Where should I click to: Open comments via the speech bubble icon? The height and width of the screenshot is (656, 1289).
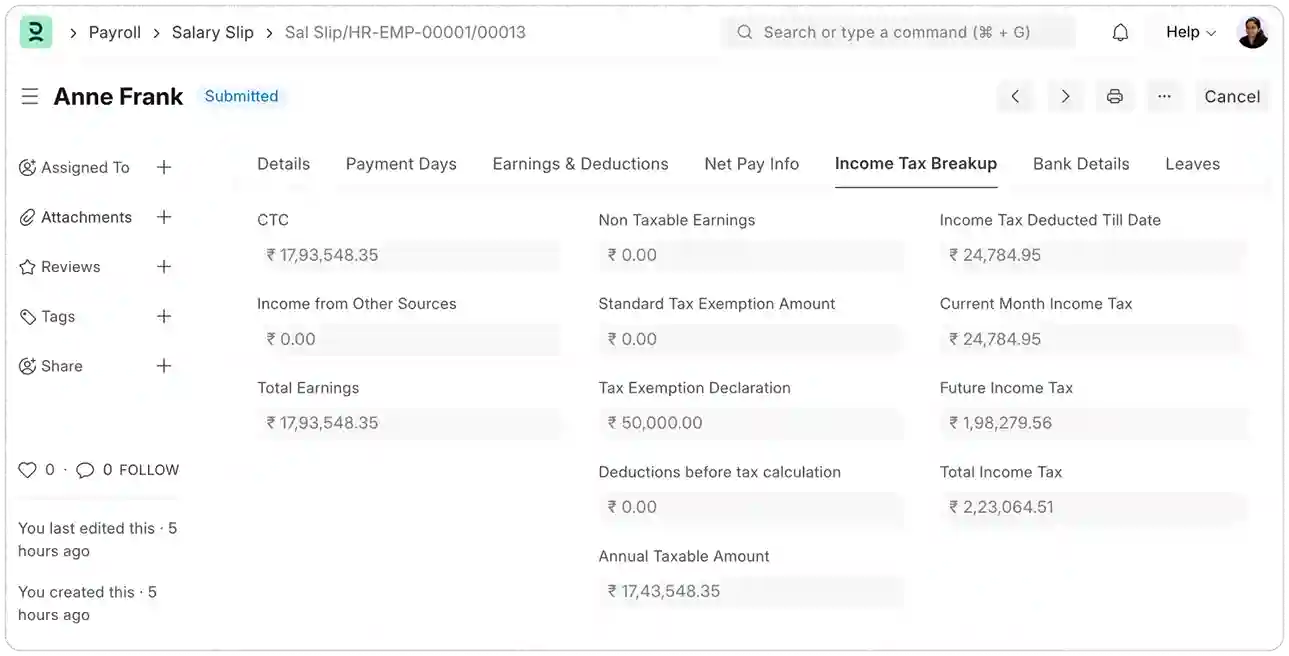point(85,469)
